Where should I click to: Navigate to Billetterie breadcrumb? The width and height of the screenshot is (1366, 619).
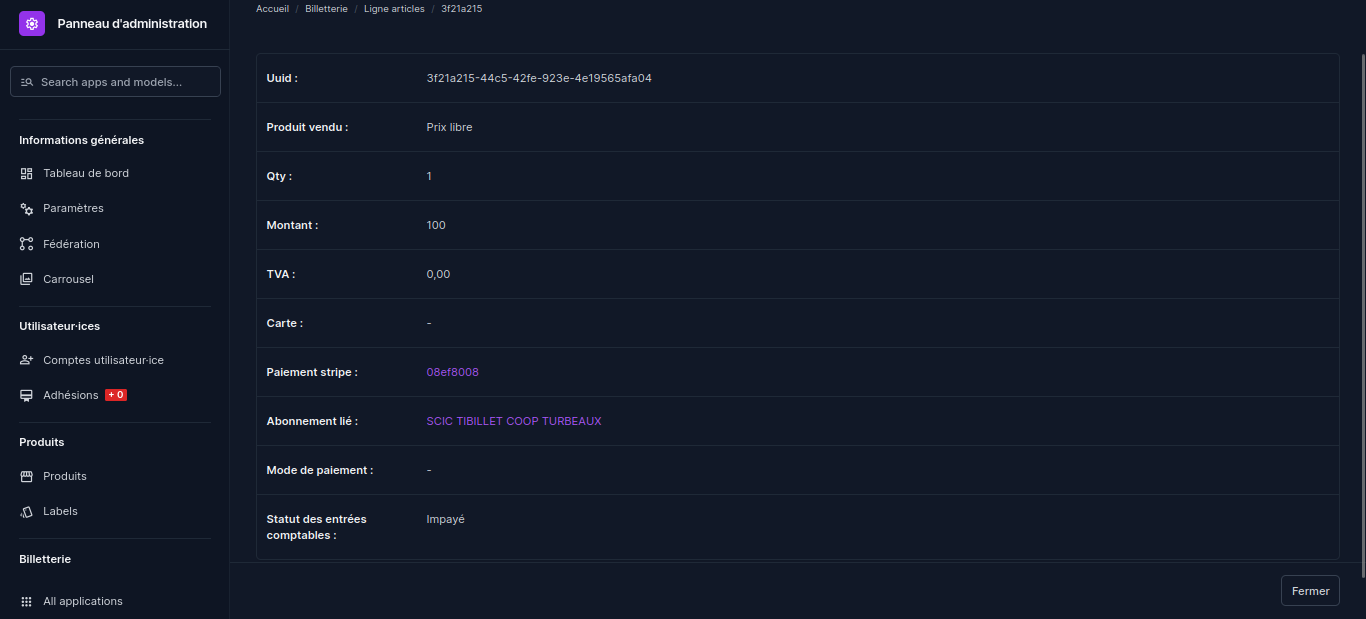(326, 8)
